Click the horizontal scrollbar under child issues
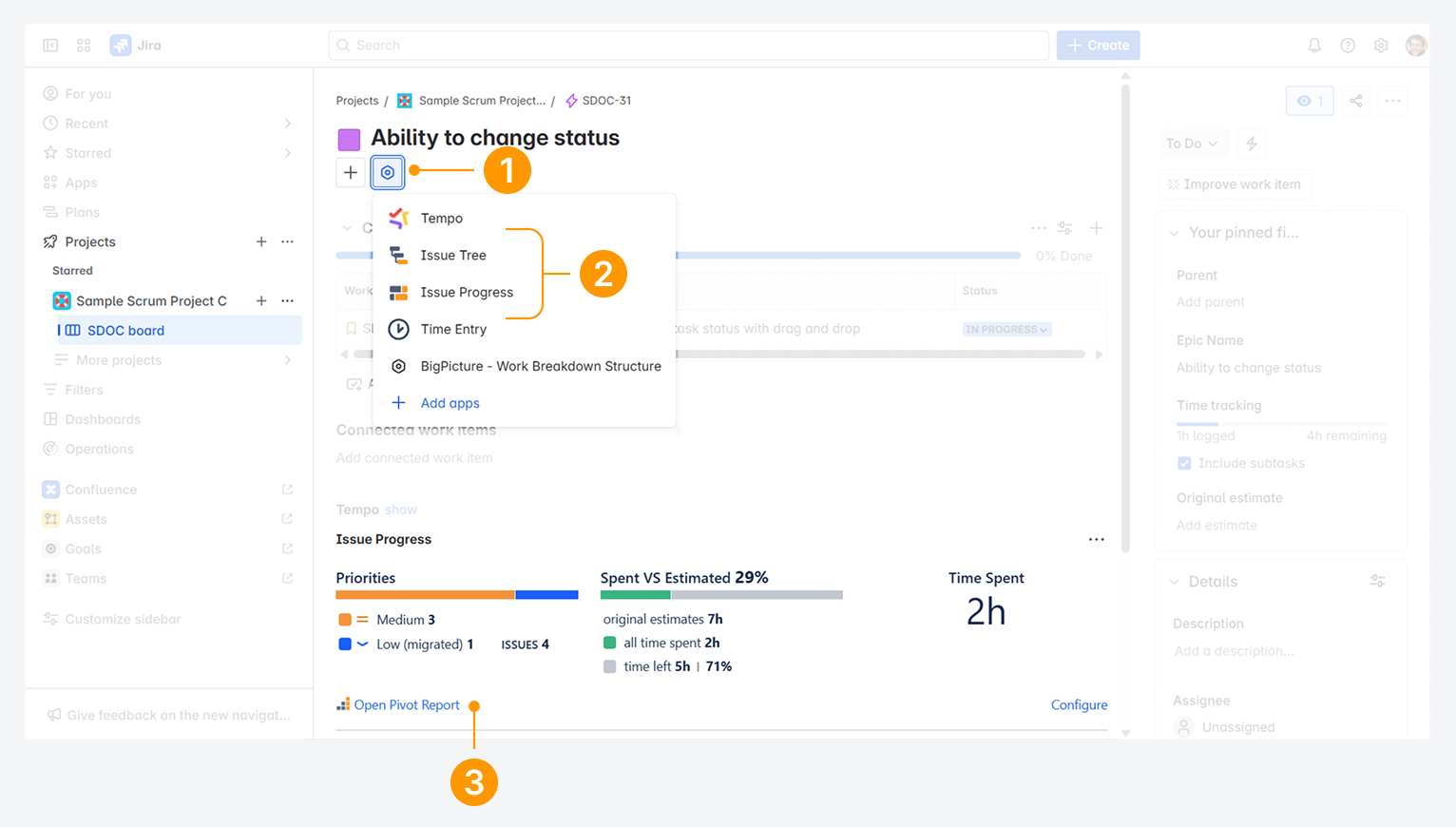1456x827 pixels. [x=720, y=354]
